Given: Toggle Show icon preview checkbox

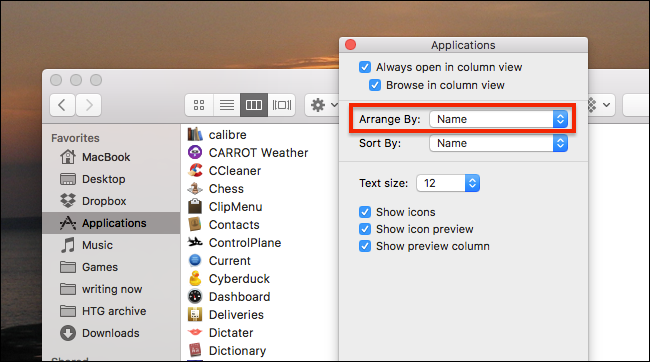Looking at the screenshot, I should tap(365, 229).
